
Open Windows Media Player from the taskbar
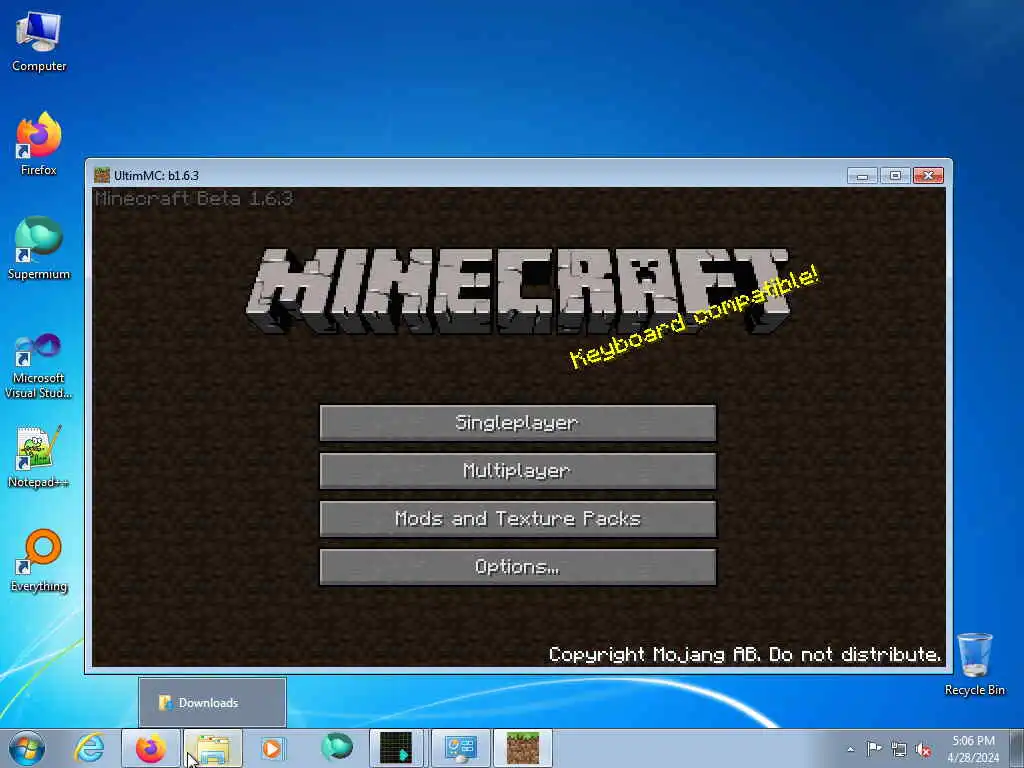click(273, 748)
